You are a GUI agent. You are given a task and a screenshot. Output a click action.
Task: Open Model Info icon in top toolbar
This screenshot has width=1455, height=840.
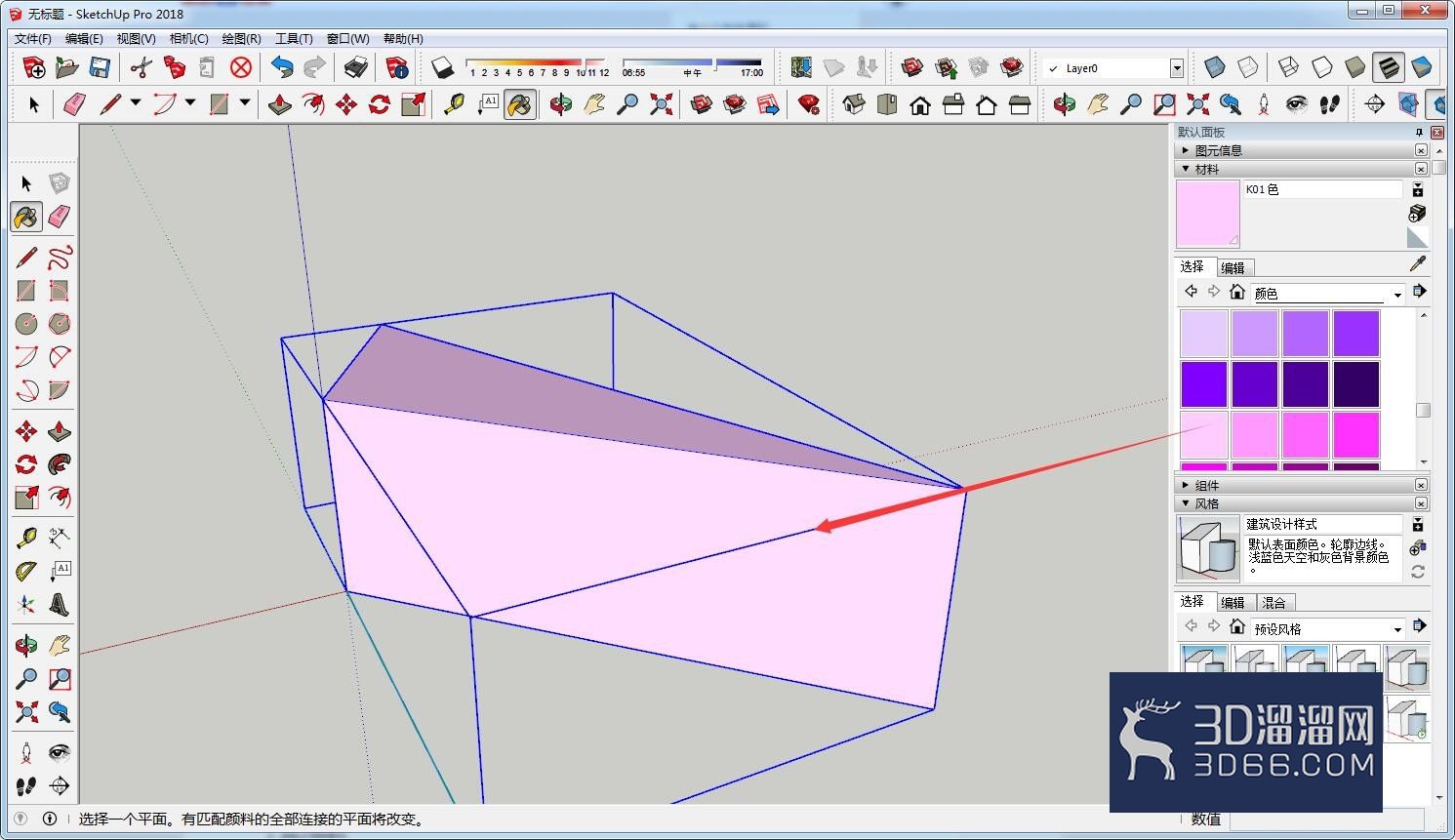[397, 67]
